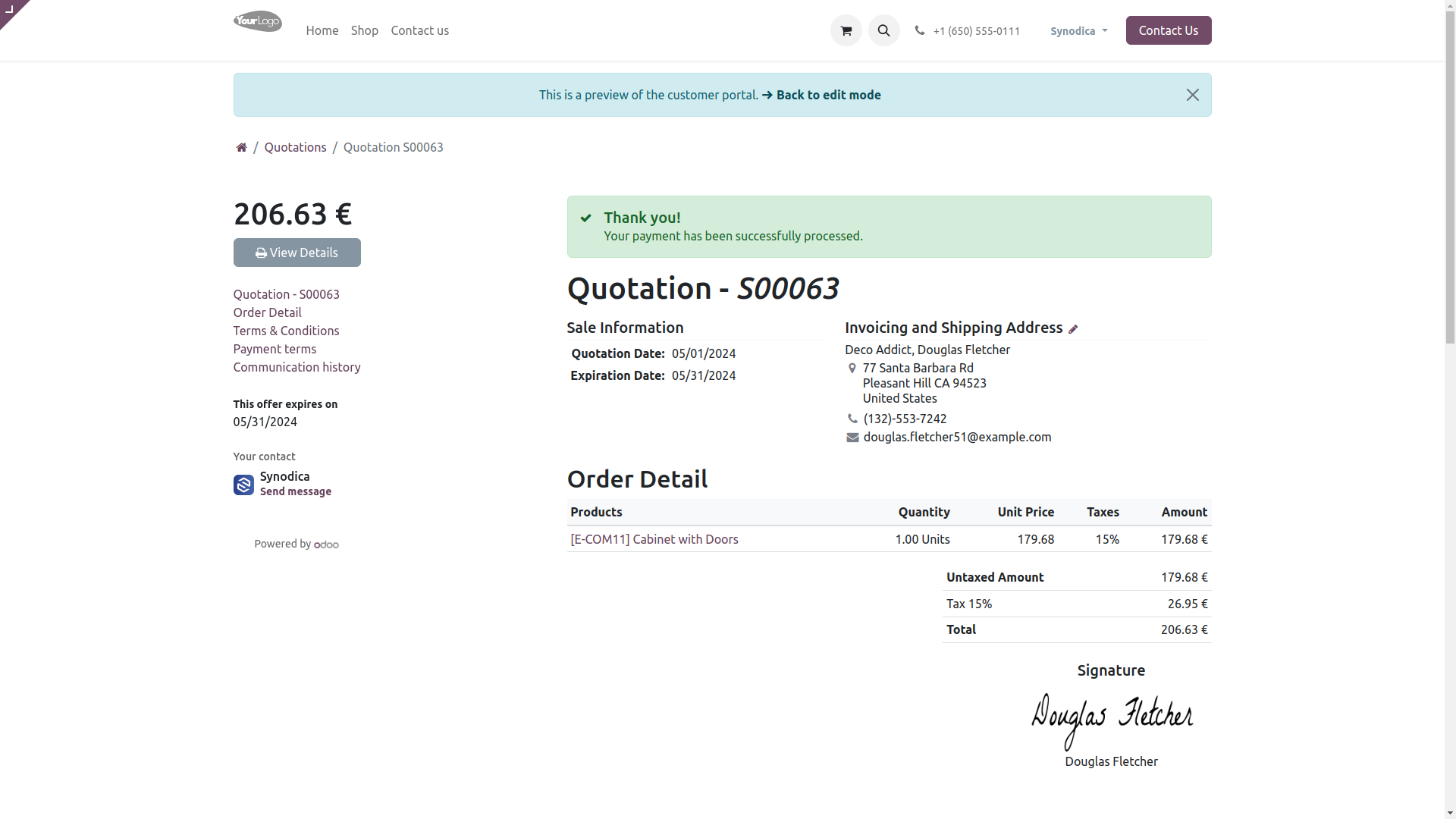The width and height of the screenshot is (1456, 819).
Task: Click the Total amount 206.63 € cell
Action: click(1184, 629)
